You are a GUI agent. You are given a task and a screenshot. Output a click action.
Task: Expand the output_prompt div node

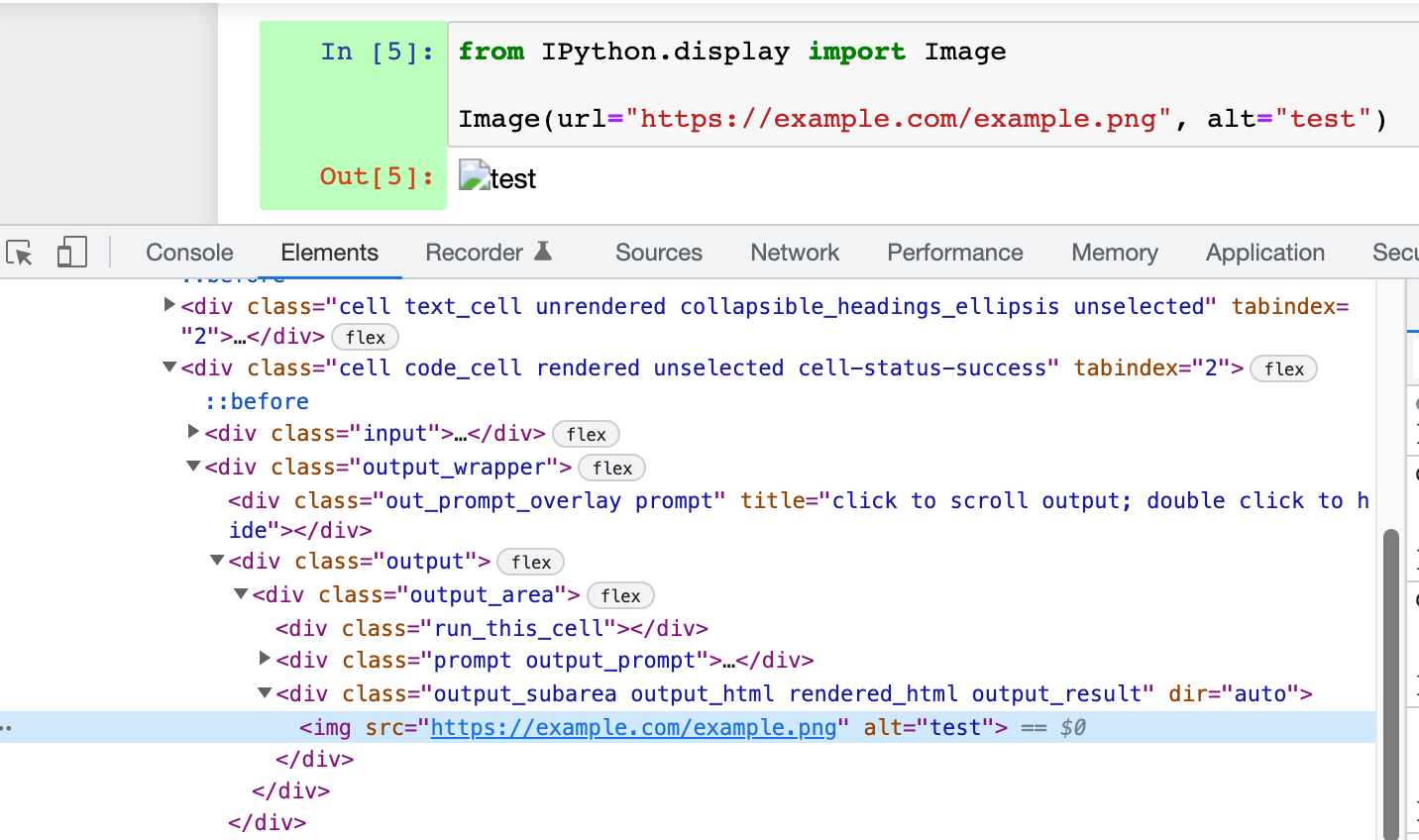[x=264, y=660]
